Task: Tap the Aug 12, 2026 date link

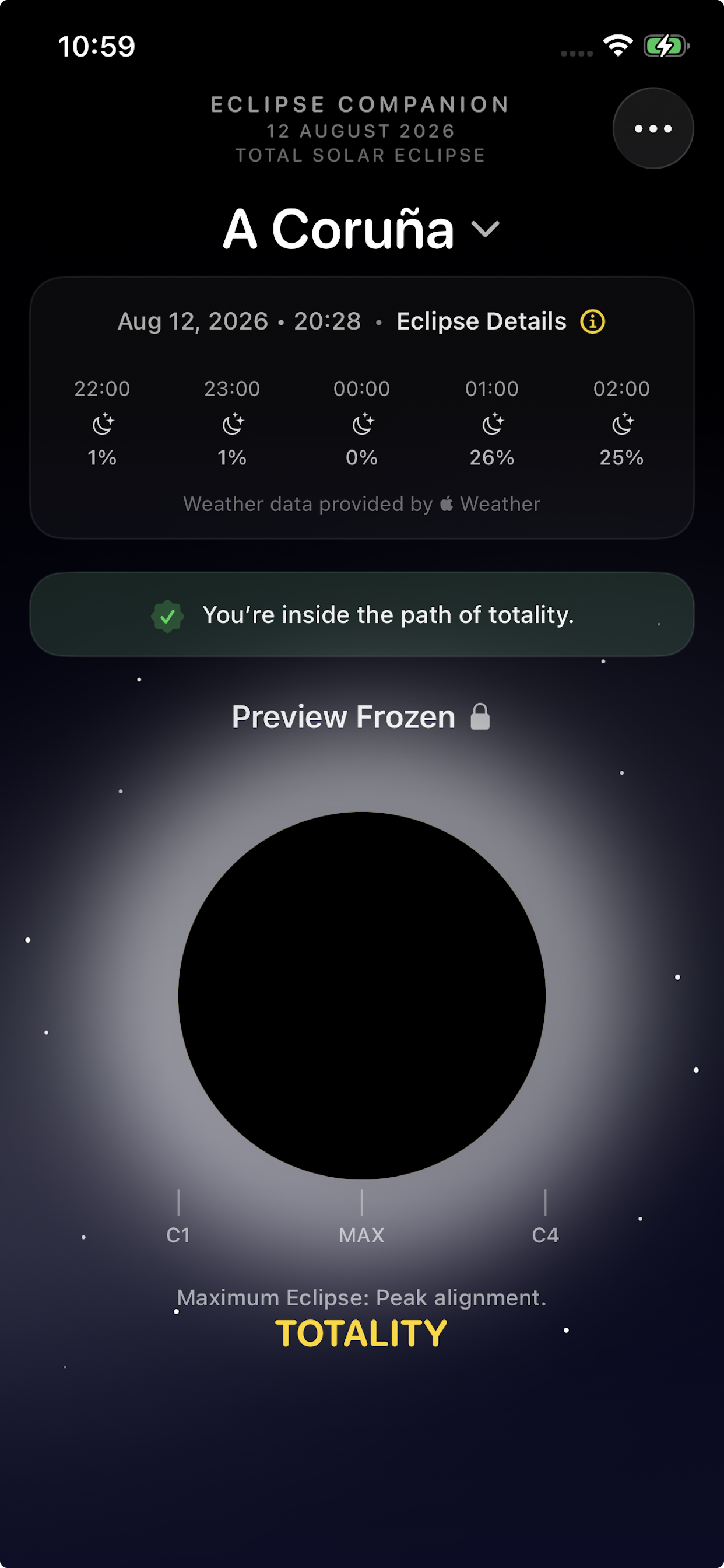Action: click(192, 321)
